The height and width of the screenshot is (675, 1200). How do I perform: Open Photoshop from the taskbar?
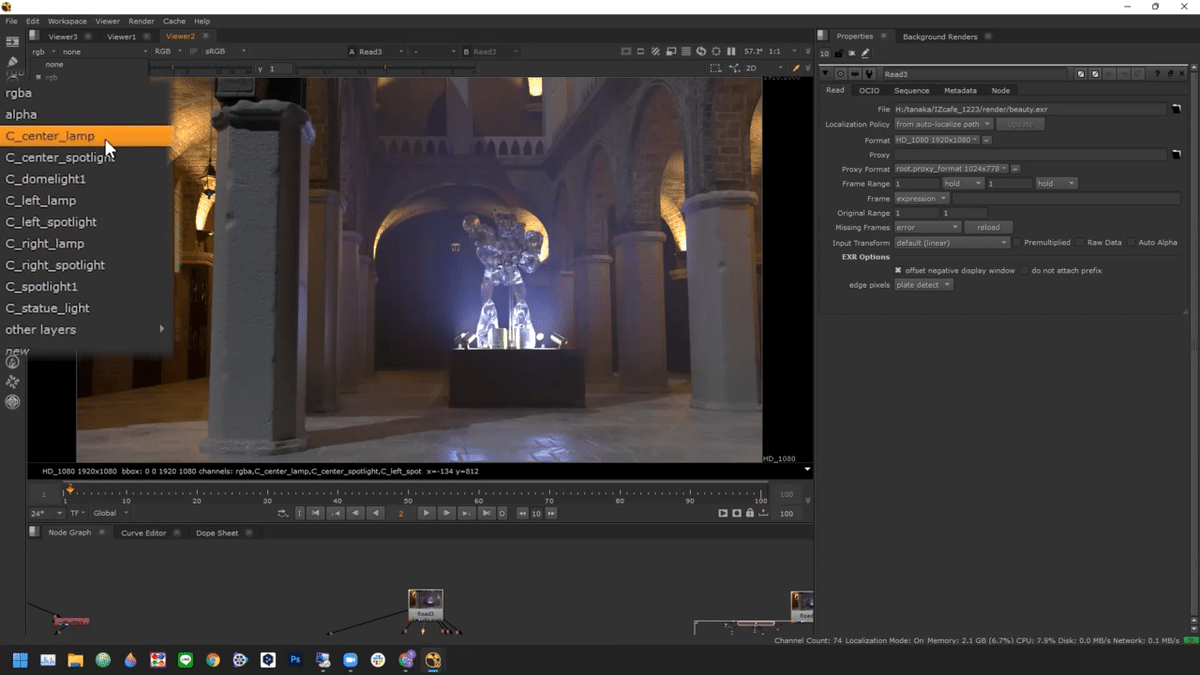(295, 660)
